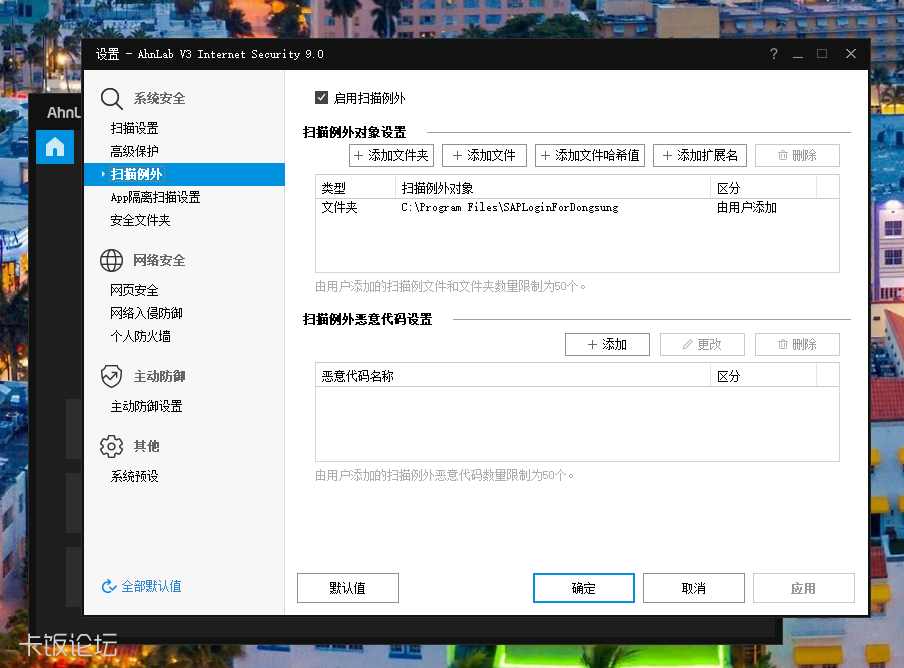Screen dimensions: 904x668
Task: Click the 默认值 button
Action: point(347,588)
